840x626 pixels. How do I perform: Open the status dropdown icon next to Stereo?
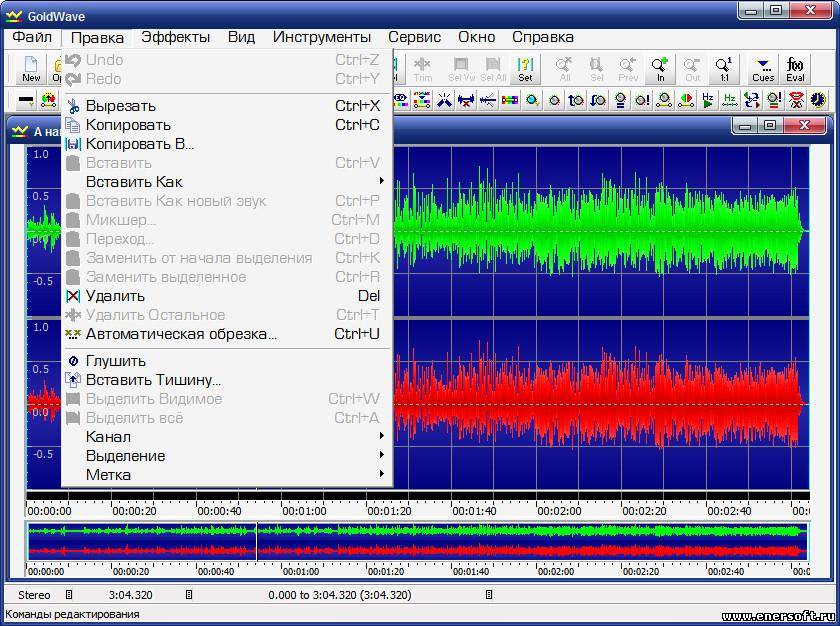(x=69, y=594)
